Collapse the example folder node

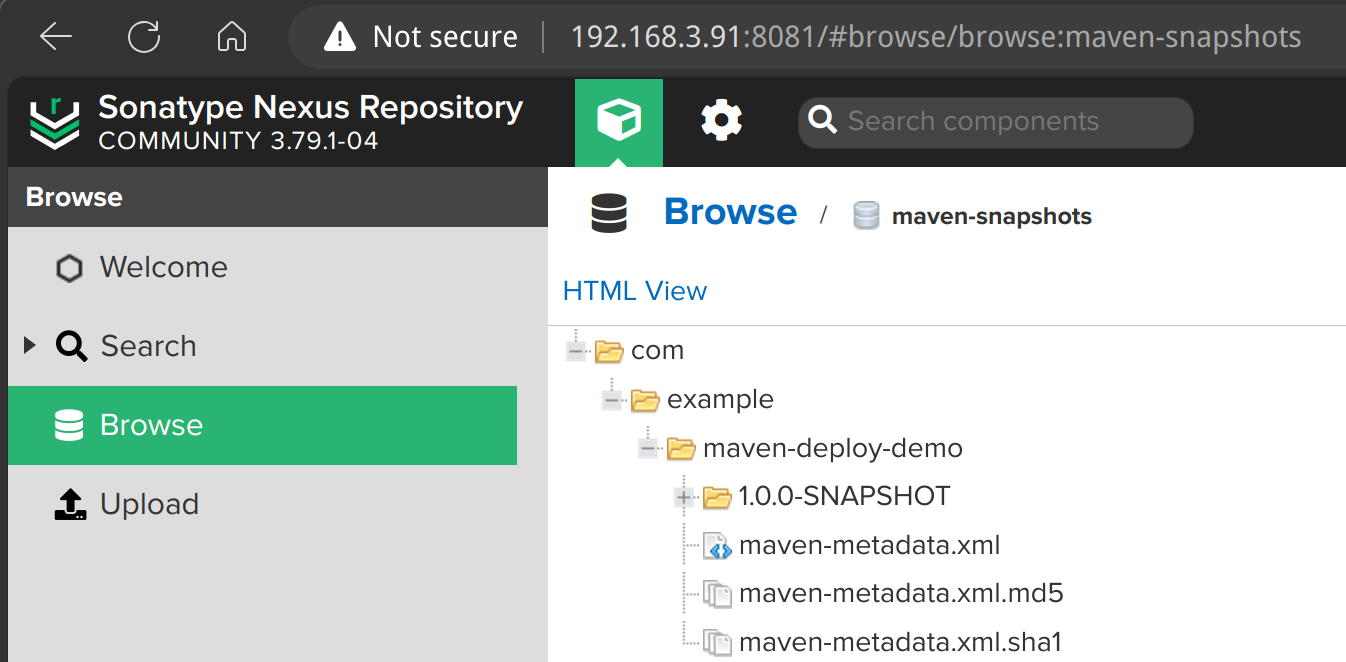click(612, 400)
